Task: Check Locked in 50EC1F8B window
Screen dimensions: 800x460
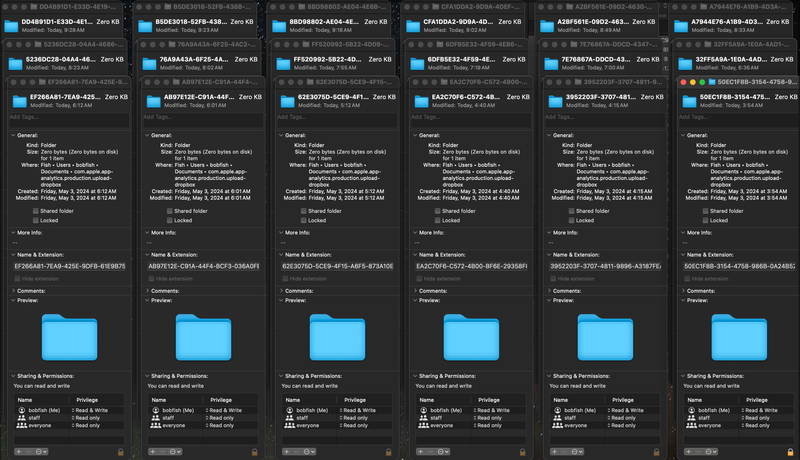Action: coord(705,220)
